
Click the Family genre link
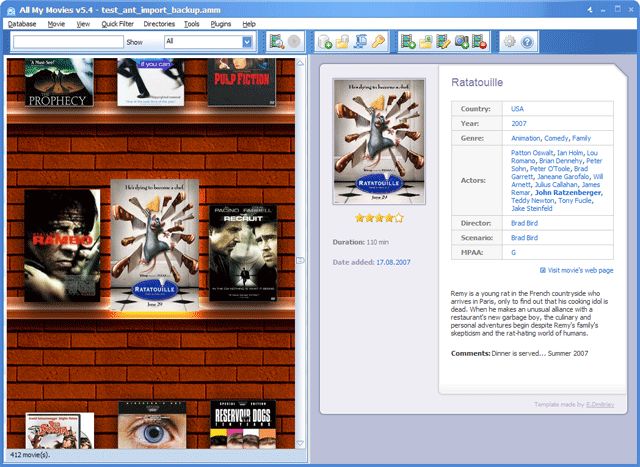(581, 138)
